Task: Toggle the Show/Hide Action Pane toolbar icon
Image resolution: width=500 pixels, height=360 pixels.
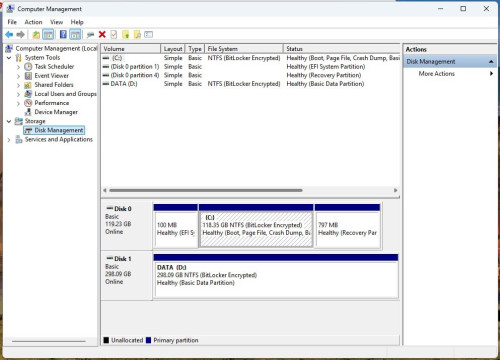Action: (x=75, y=34)
